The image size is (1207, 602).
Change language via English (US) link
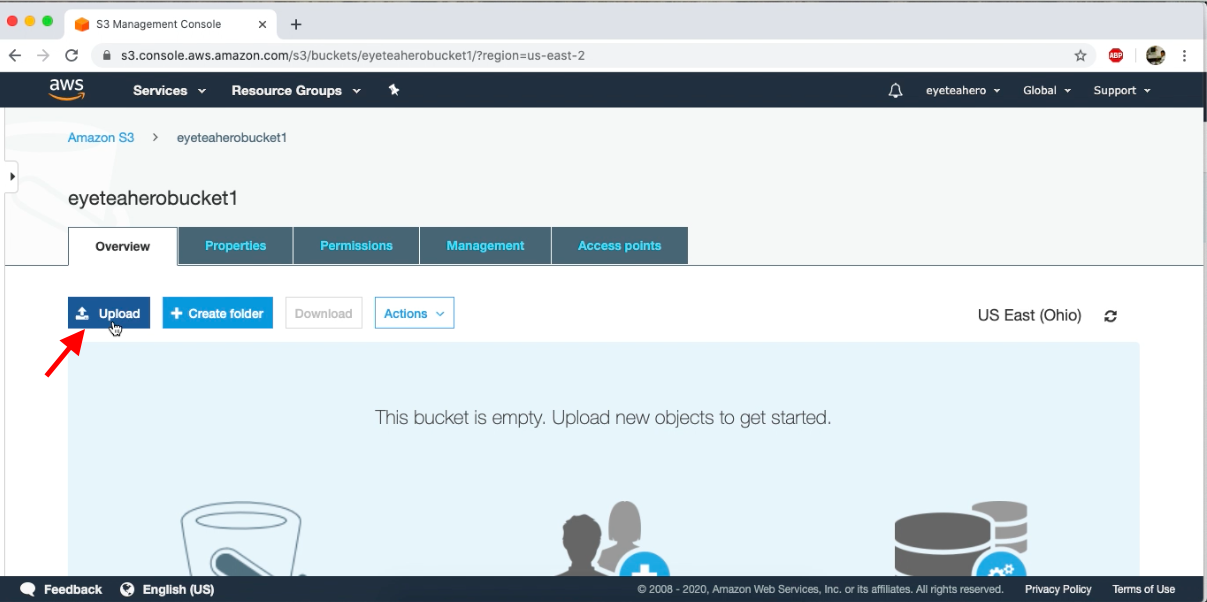(178, 589)
